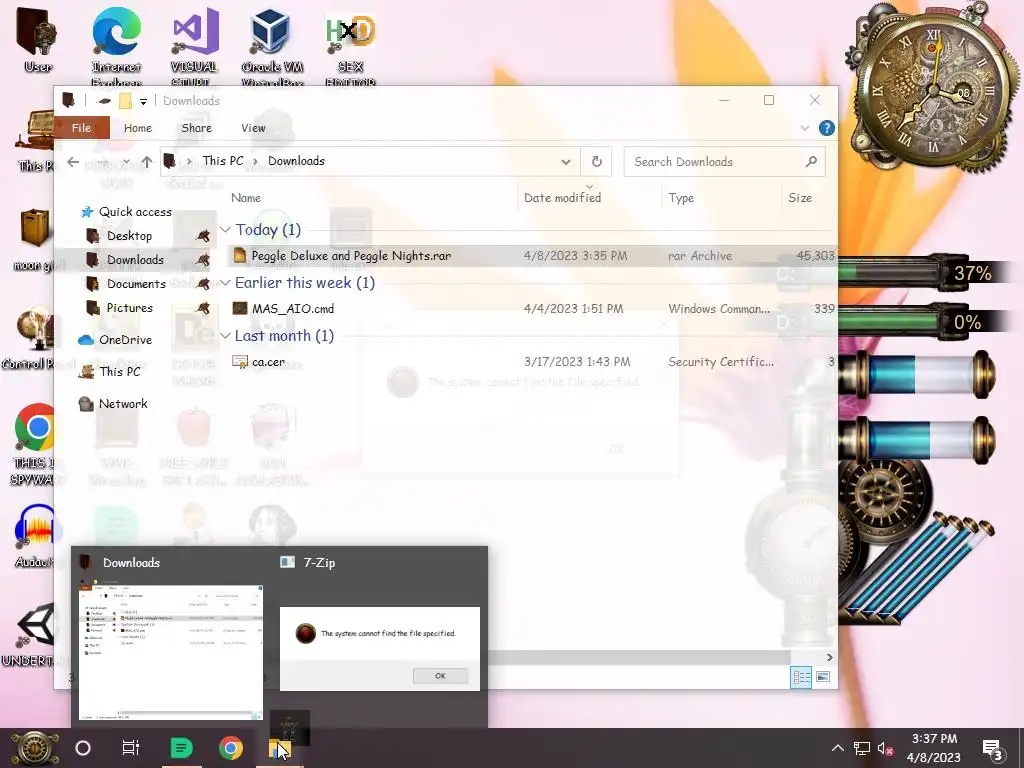Open the User folder desktop icon
The height and width of the screenshot is (768, 1024).
point(37,39)
